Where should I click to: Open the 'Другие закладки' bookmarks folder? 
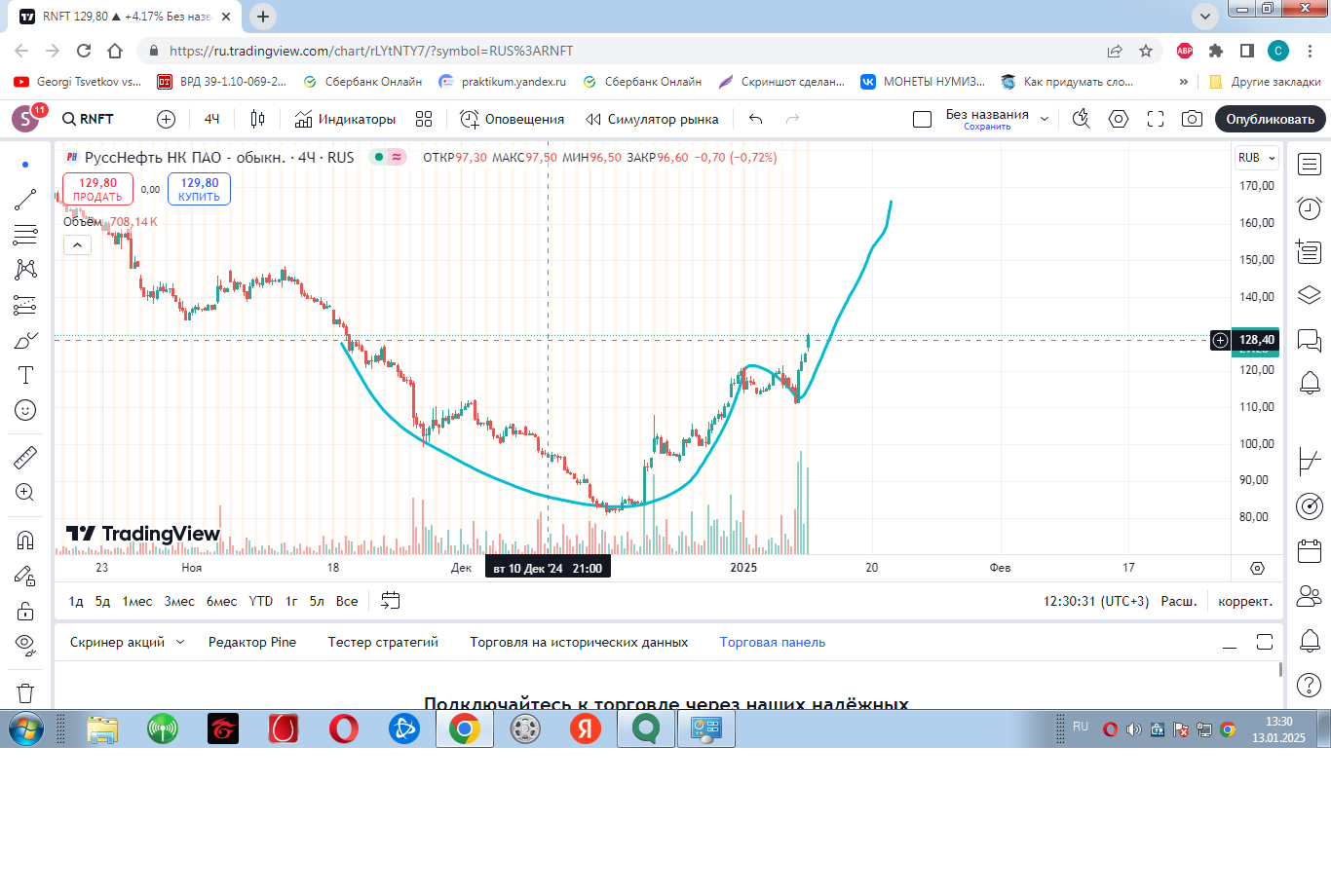(1265, 82)
